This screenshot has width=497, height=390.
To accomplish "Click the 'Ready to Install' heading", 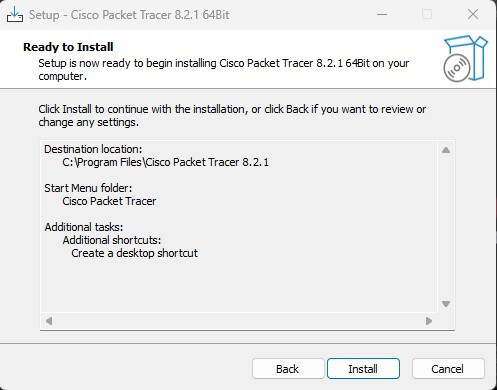I will coord(68,47).
